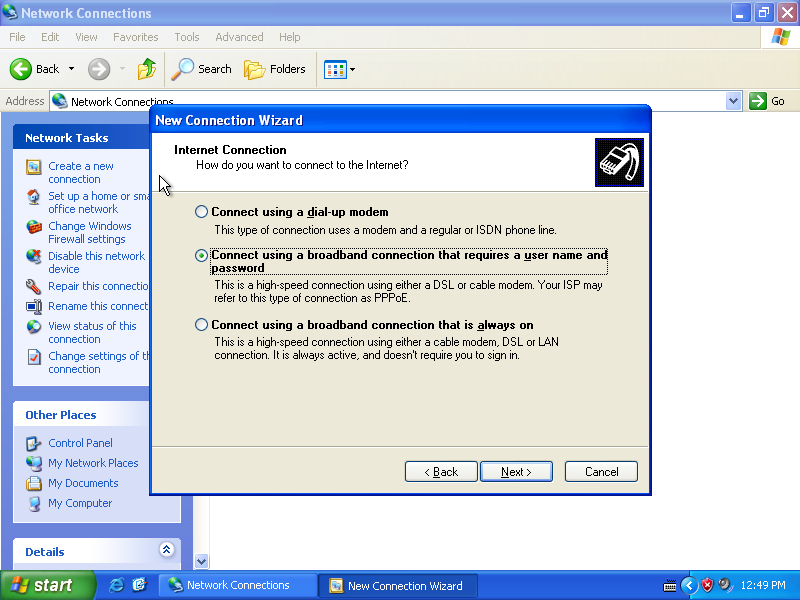The height and width of the screenshot is (600, 800).
Task: Open the Favorites menu
Action: [x=136, y=37]
